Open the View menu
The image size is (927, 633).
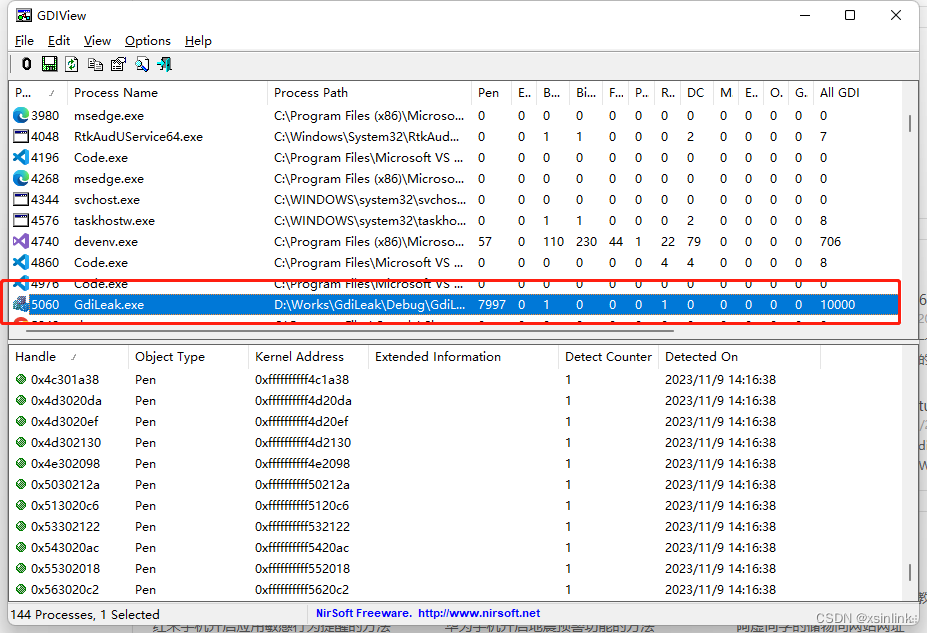[x=96, y=41]
